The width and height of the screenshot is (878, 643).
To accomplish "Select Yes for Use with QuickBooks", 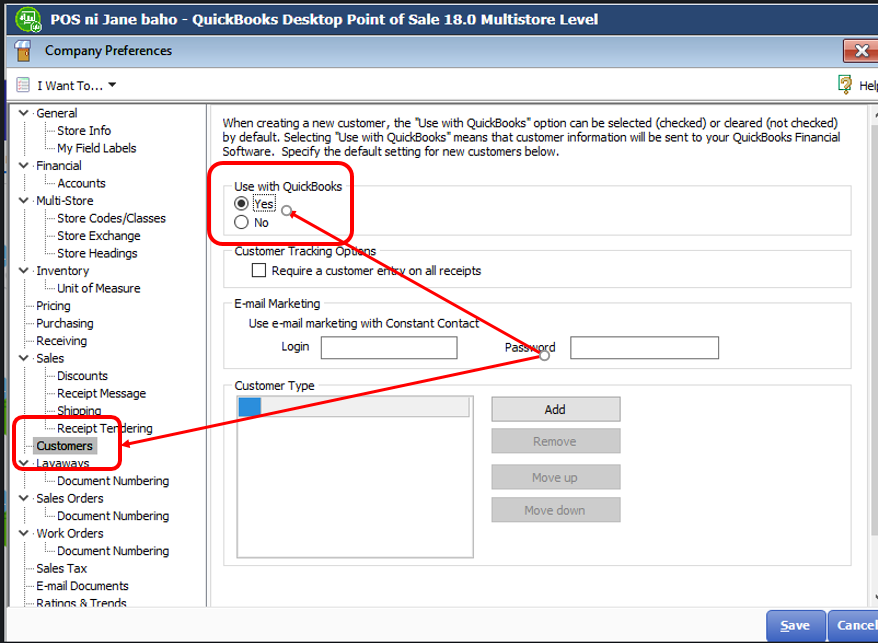I will 241,203.
